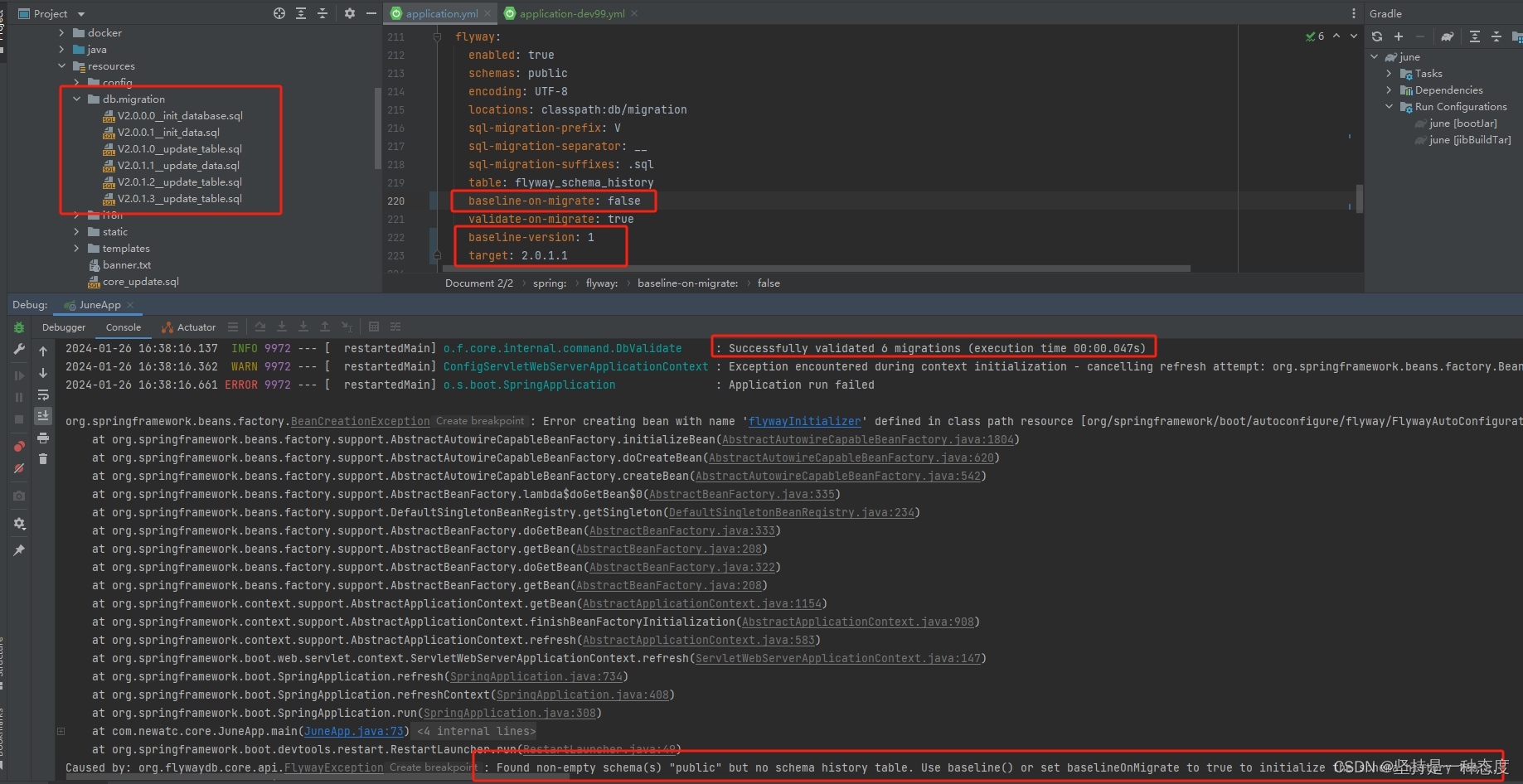Switch to the Console tab
This screenshot has height=784, width=1523.
point(124,327)
